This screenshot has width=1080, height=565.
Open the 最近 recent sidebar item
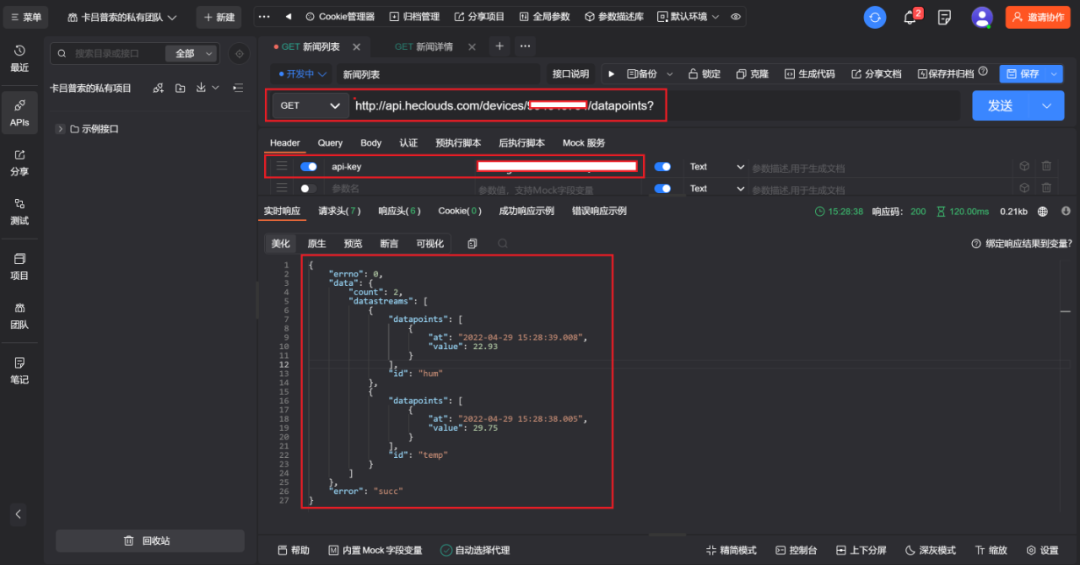(19, 59)
